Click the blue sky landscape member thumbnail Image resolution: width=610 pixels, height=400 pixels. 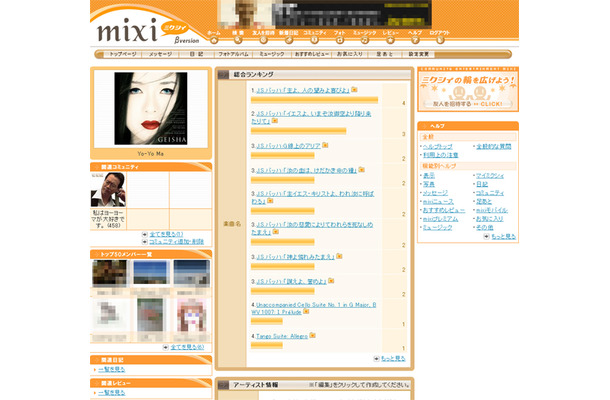151,272
